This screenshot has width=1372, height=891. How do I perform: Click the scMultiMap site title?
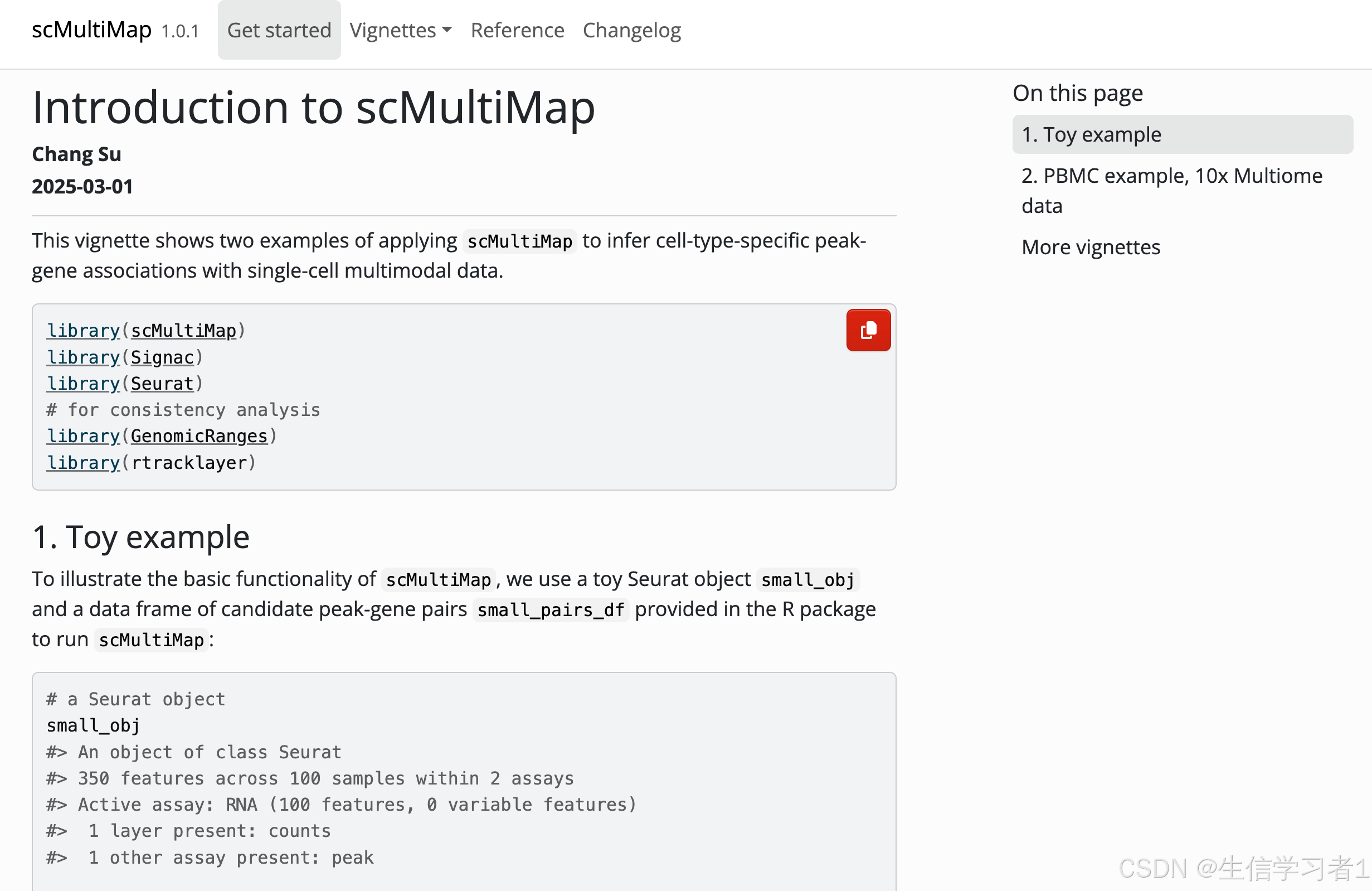click(91, 30)
